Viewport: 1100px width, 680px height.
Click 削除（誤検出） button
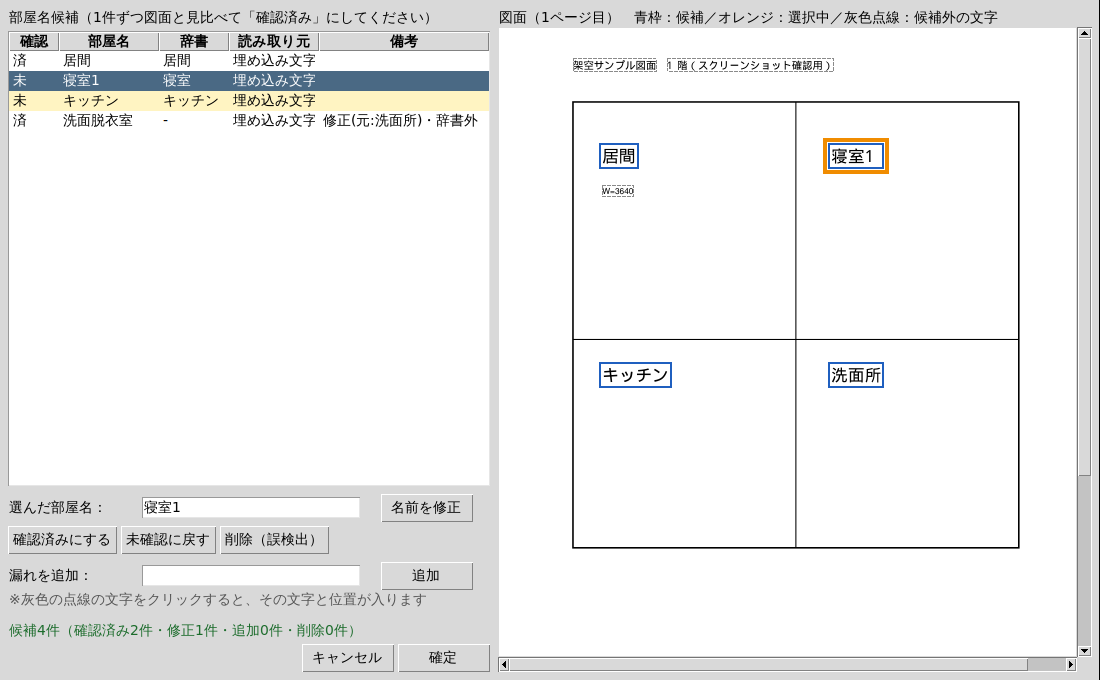pos(274,540)
